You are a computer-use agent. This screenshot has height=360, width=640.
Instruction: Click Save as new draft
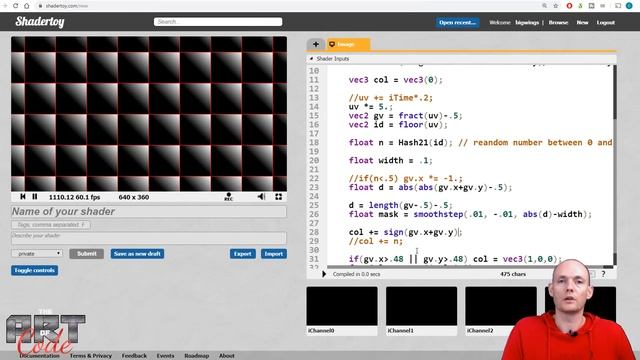(137, 253)
